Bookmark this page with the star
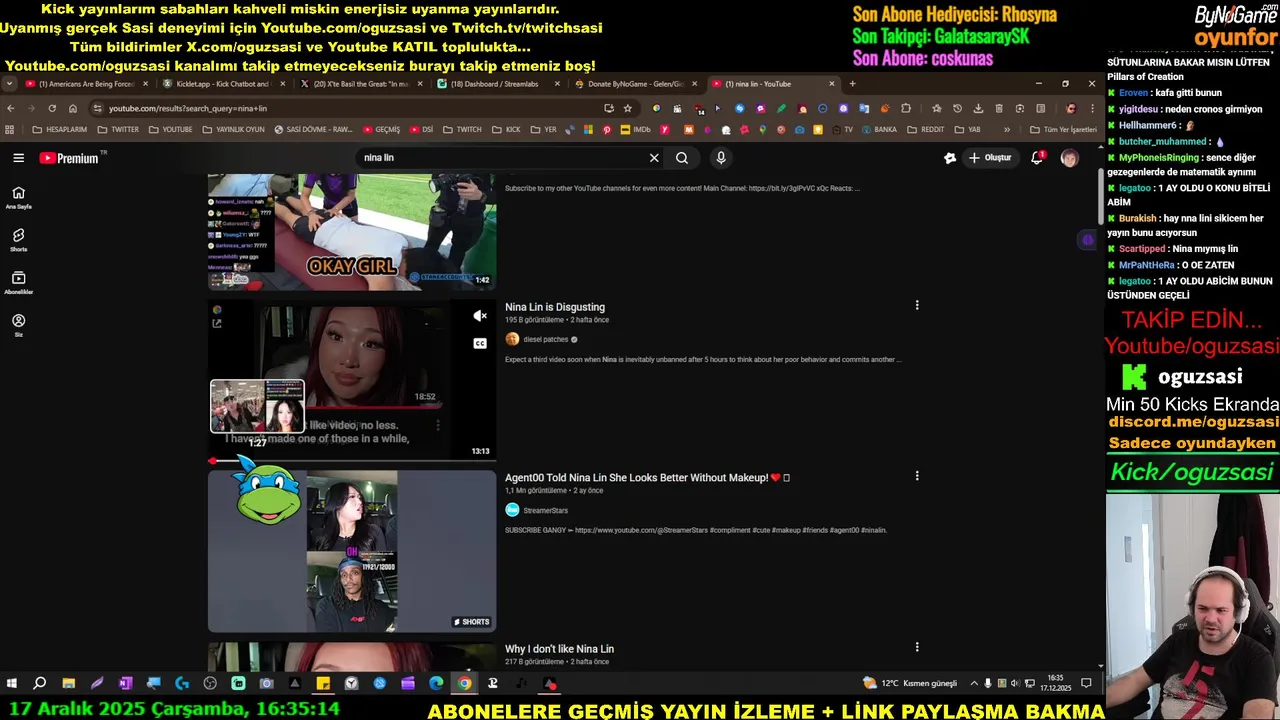Viewport: 1280px width, 720px height. (627, 108)
